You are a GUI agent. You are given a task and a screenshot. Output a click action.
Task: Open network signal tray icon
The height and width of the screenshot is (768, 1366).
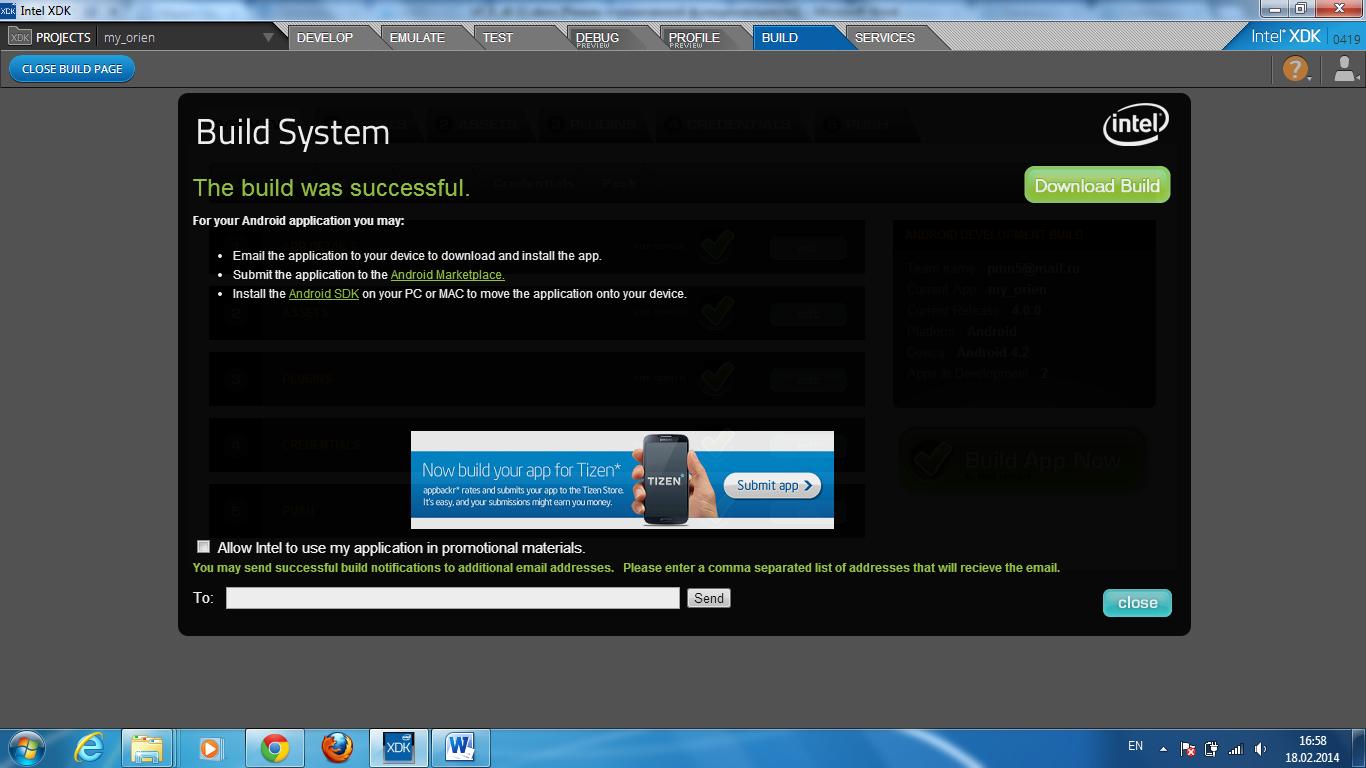click(x=1235, y=749)
